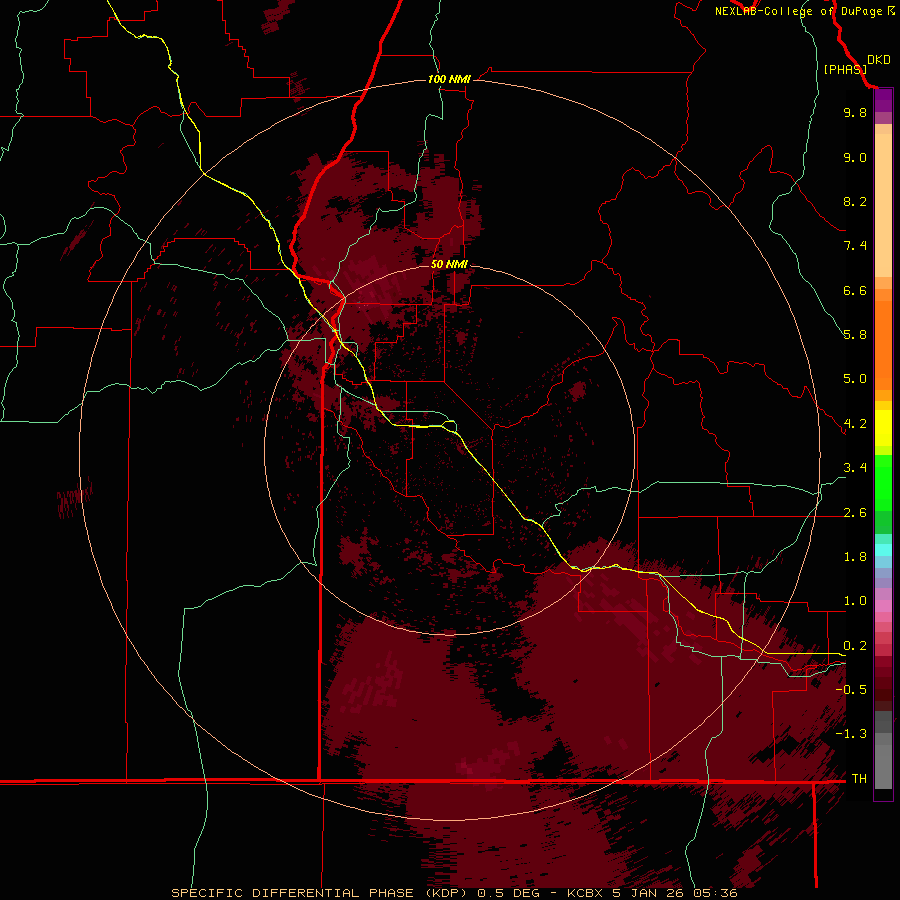Image resolution: width=900 pixels, height=900 pixels.
Task: Click the yellow band of color bar
Action: tap(883, 428)
